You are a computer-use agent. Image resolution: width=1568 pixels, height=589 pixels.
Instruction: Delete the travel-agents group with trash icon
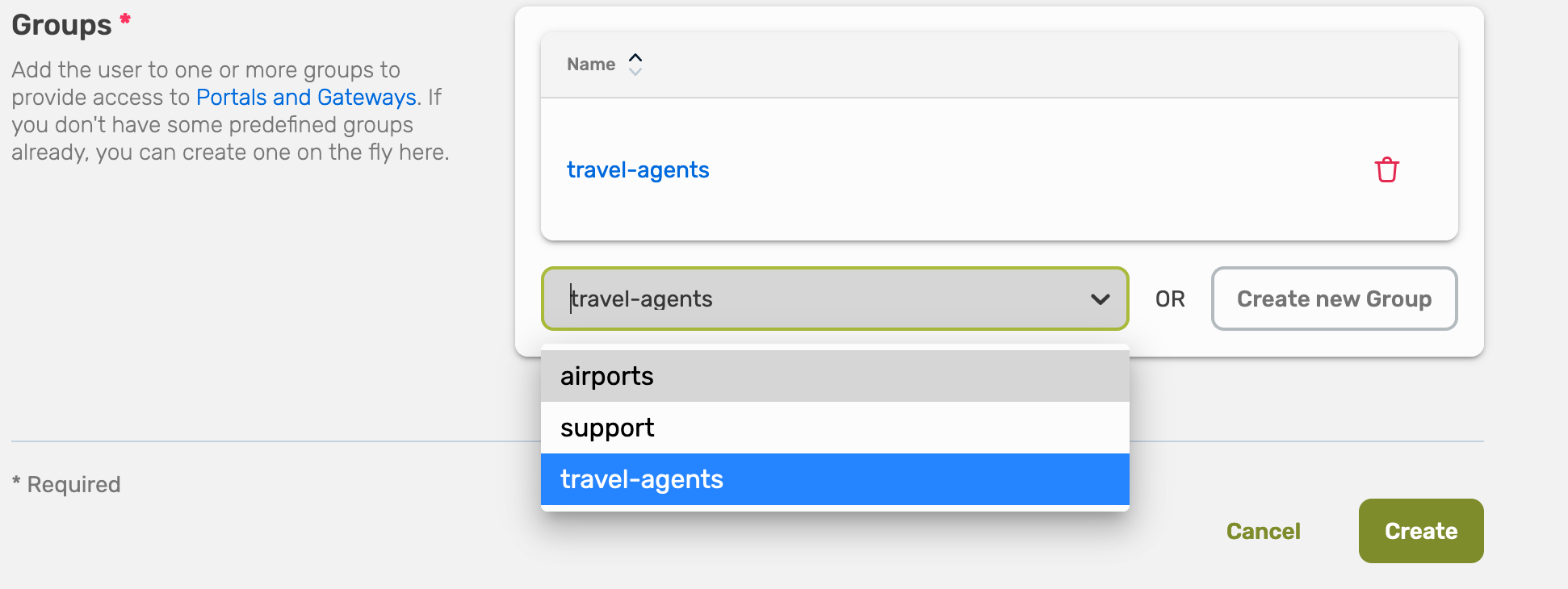(1386, 170)
